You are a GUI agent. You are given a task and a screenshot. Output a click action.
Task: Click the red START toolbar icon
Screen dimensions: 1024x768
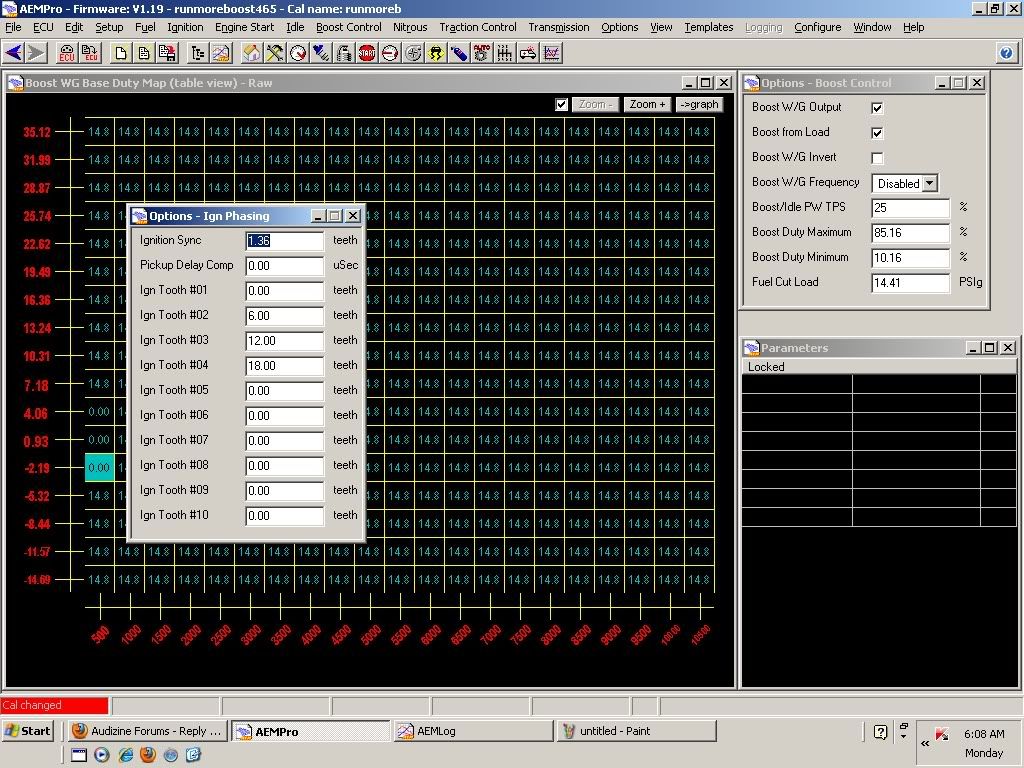tap(367, 53)
